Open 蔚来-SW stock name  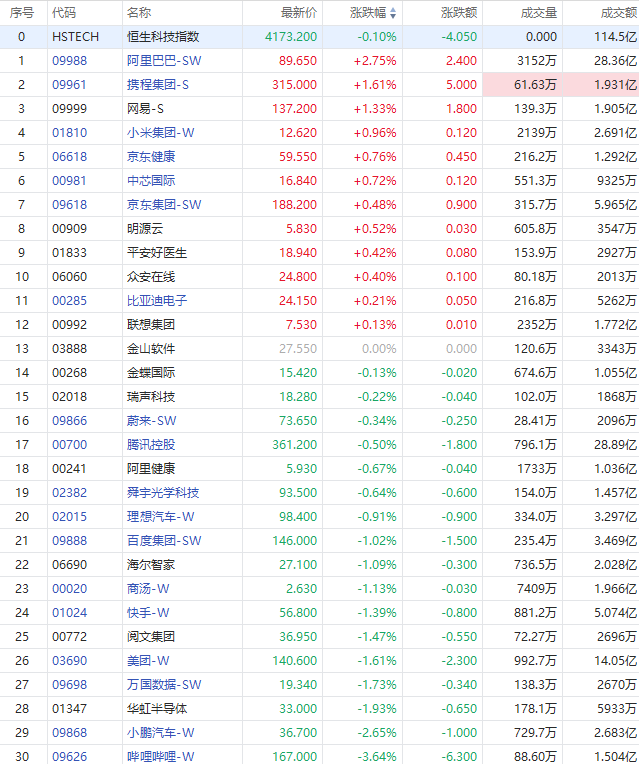point(152,420)
